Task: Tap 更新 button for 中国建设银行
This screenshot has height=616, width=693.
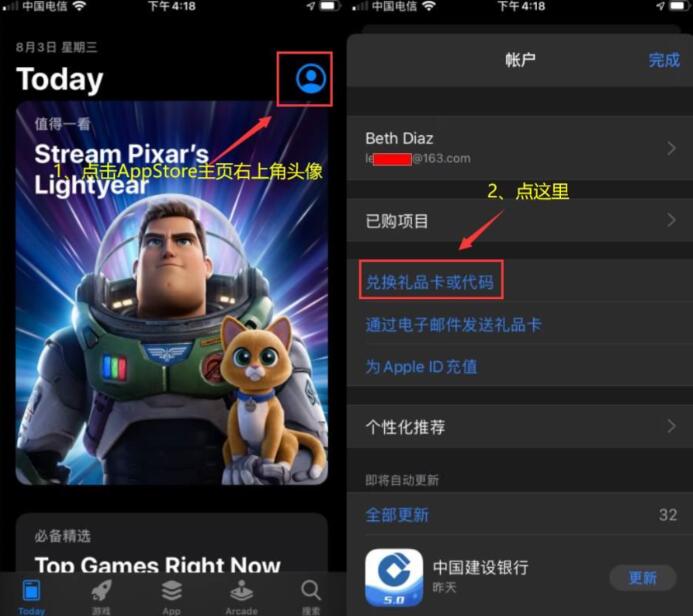Action: [643, 577]
